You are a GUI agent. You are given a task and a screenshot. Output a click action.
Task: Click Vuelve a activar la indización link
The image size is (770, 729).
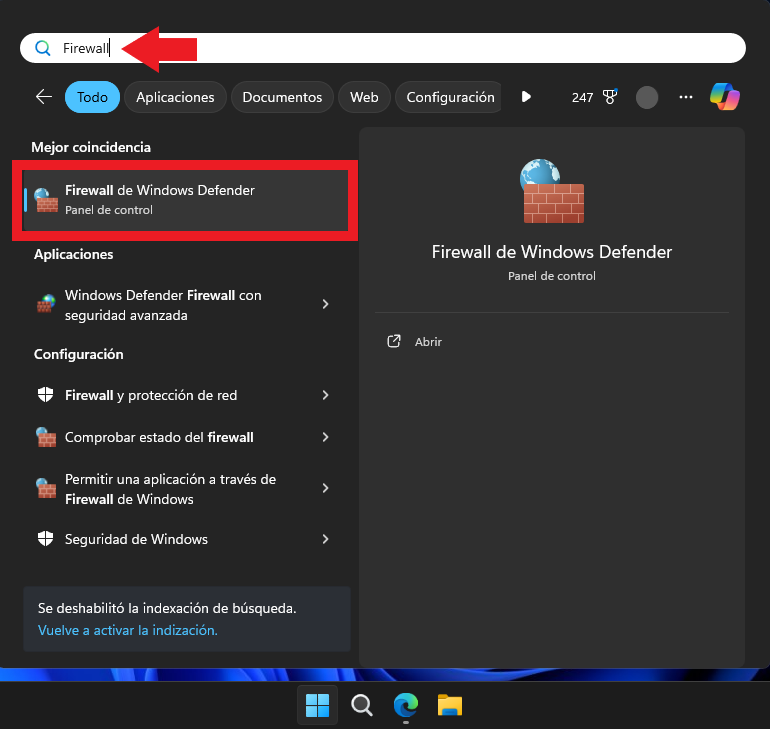tap(128, 630)
